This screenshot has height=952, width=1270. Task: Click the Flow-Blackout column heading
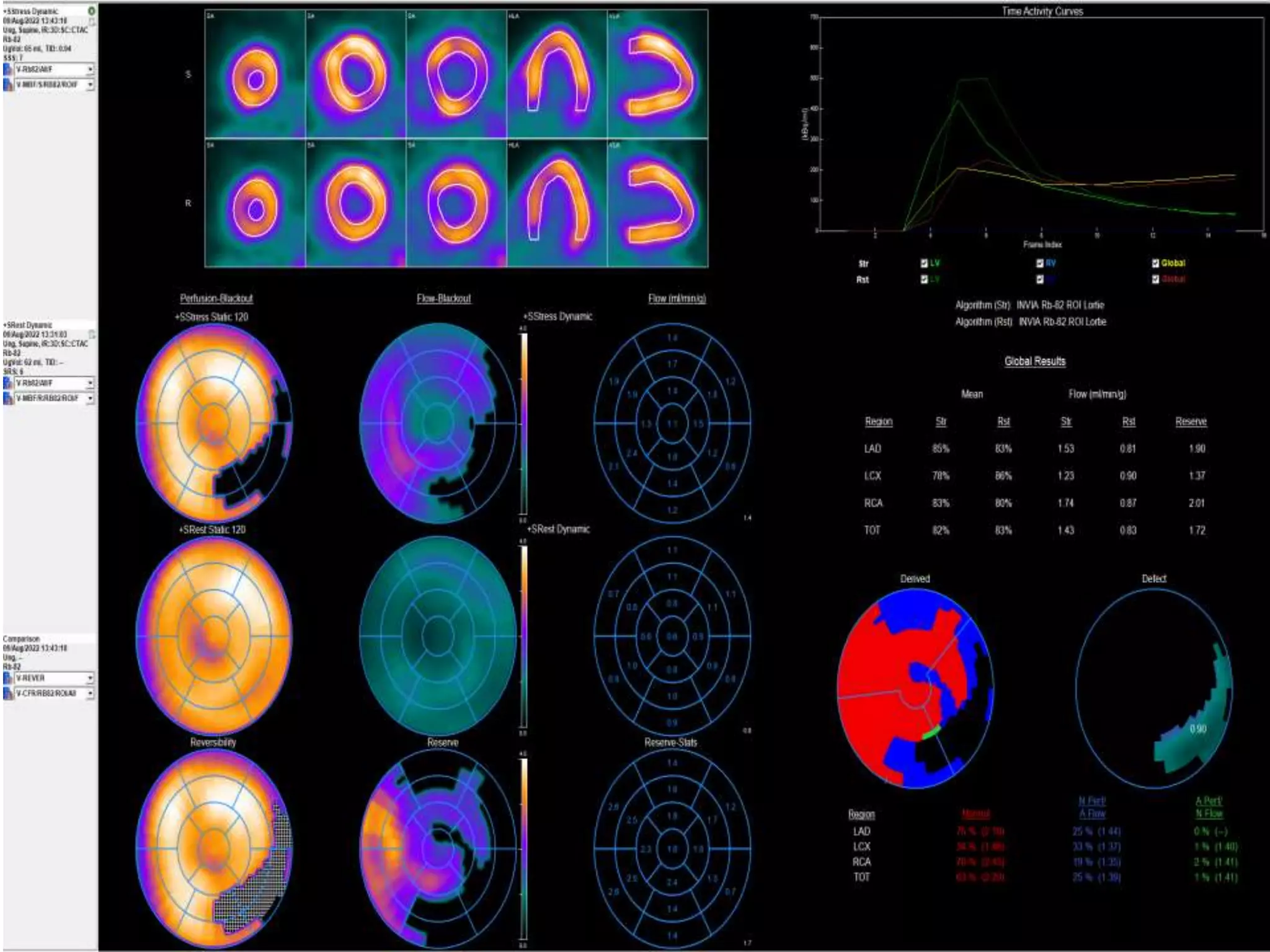[443, 298]
